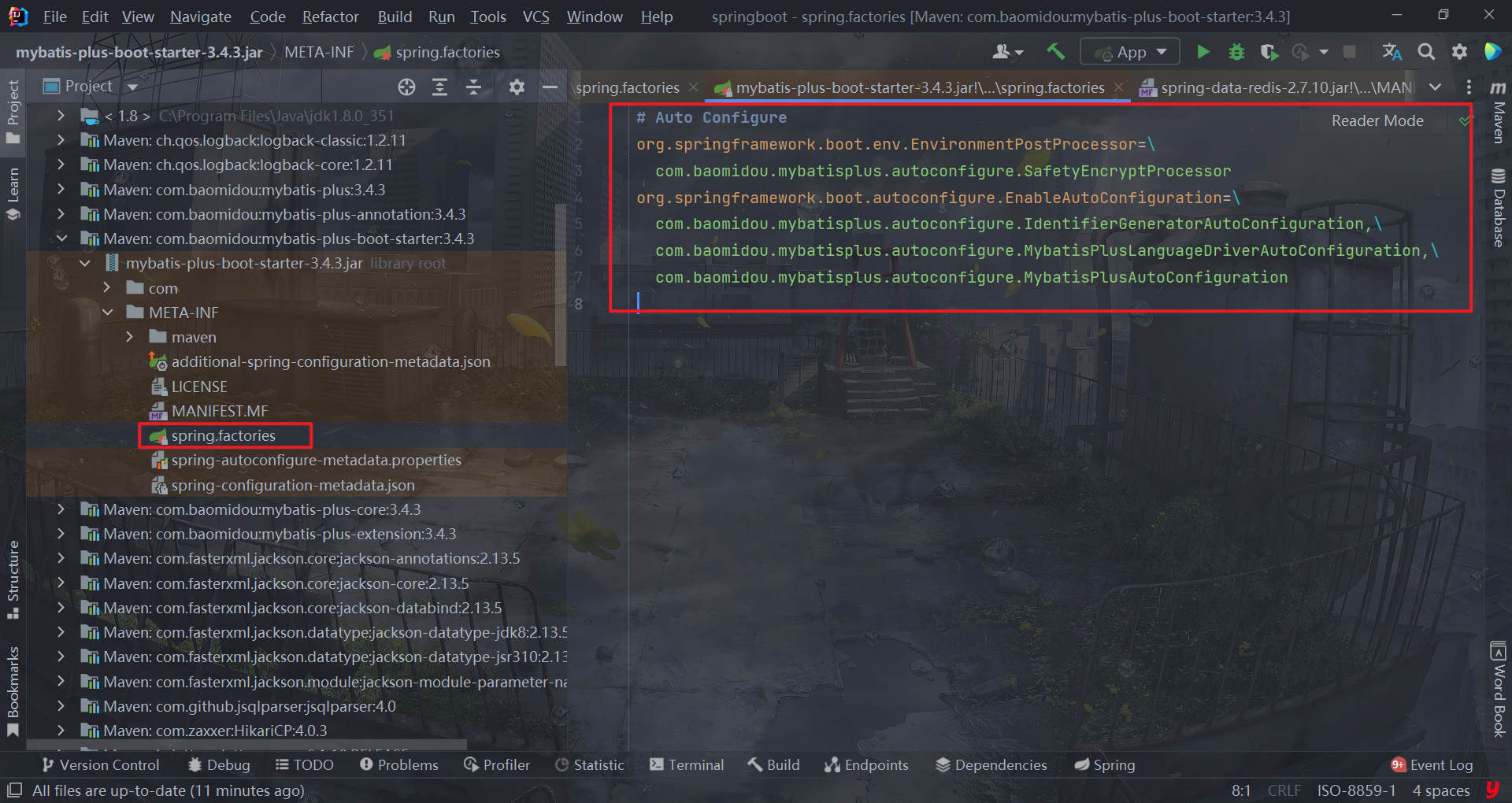The height and width of the screenshot is (803, 1512).
Task: Open the App run configuration dropdown
Action: [x=1130, y=52]
